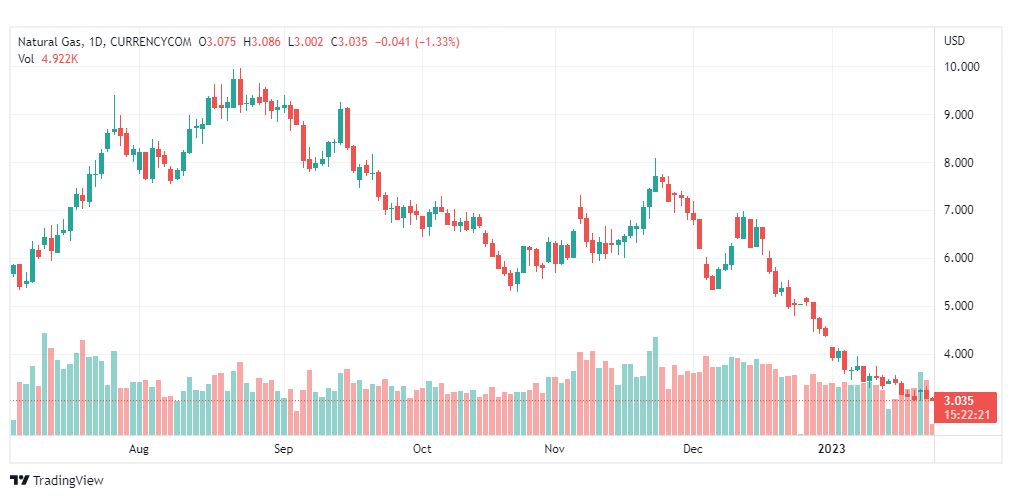Click the 2023 year label on time axis
Image resolution: width=1012 pixels, height=498 pixels.
(833, 449)
